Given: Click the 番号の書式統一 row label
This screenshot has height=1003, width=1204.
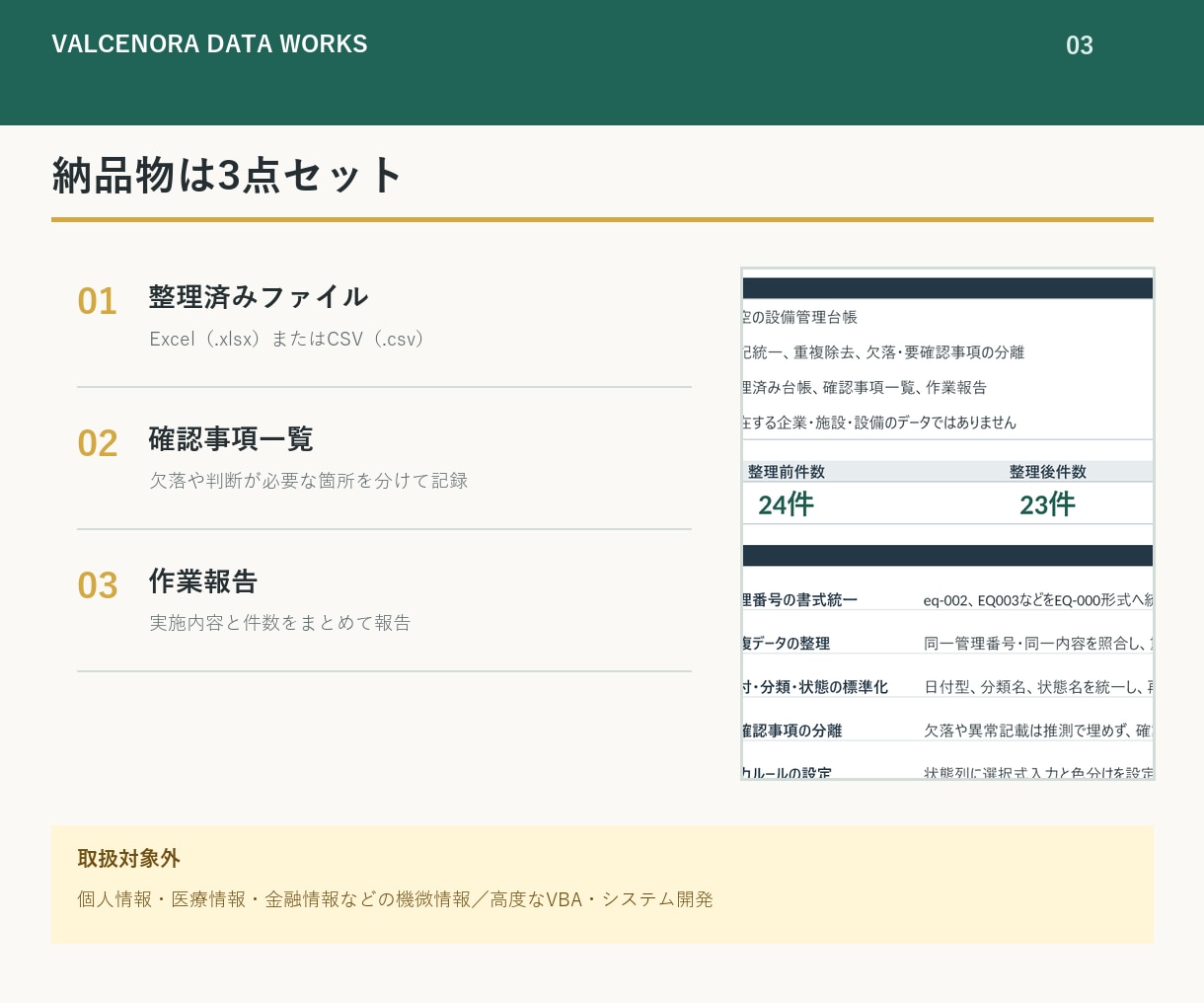Looking at the screenshot, I should (x=800, y=599).
